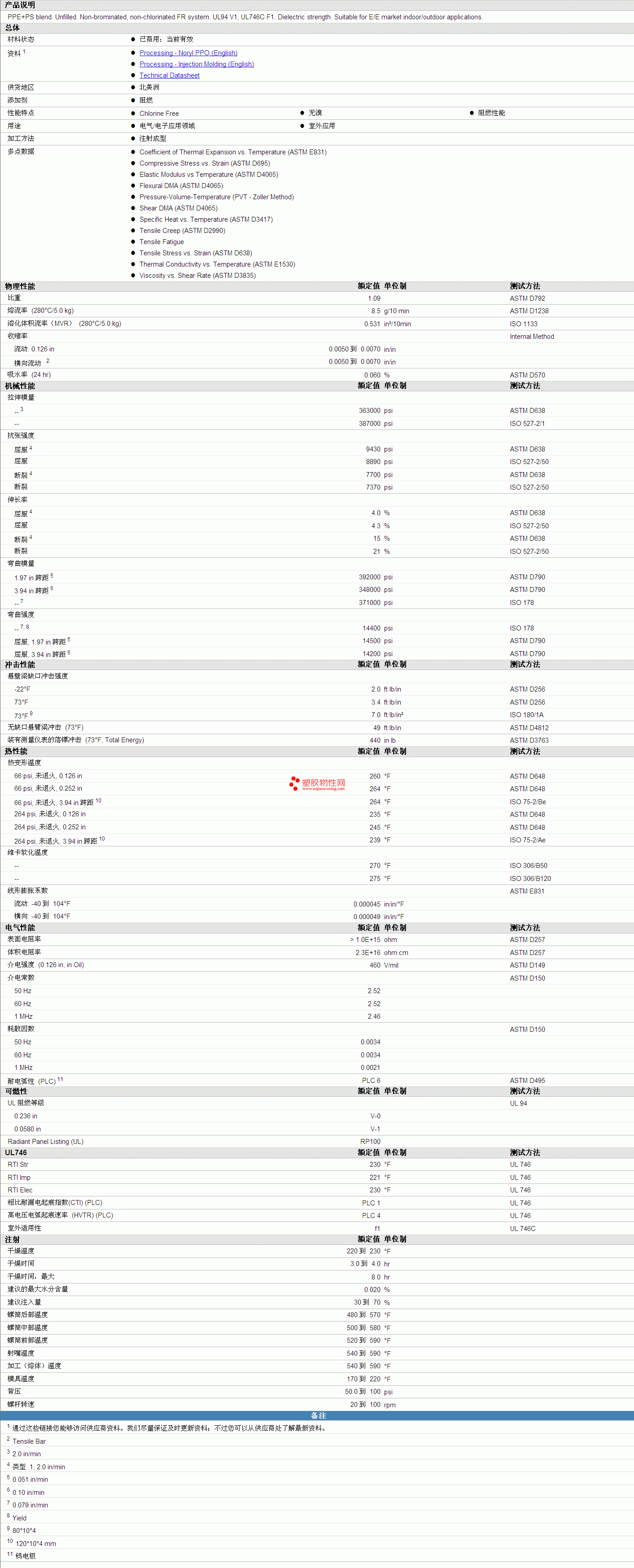Viewport: 634px width, 1568px height.
Task: Click "Coefficient of Thermal Expansion vs. Temperature (ASTM E831)"
Action: (x=233, y=152)
